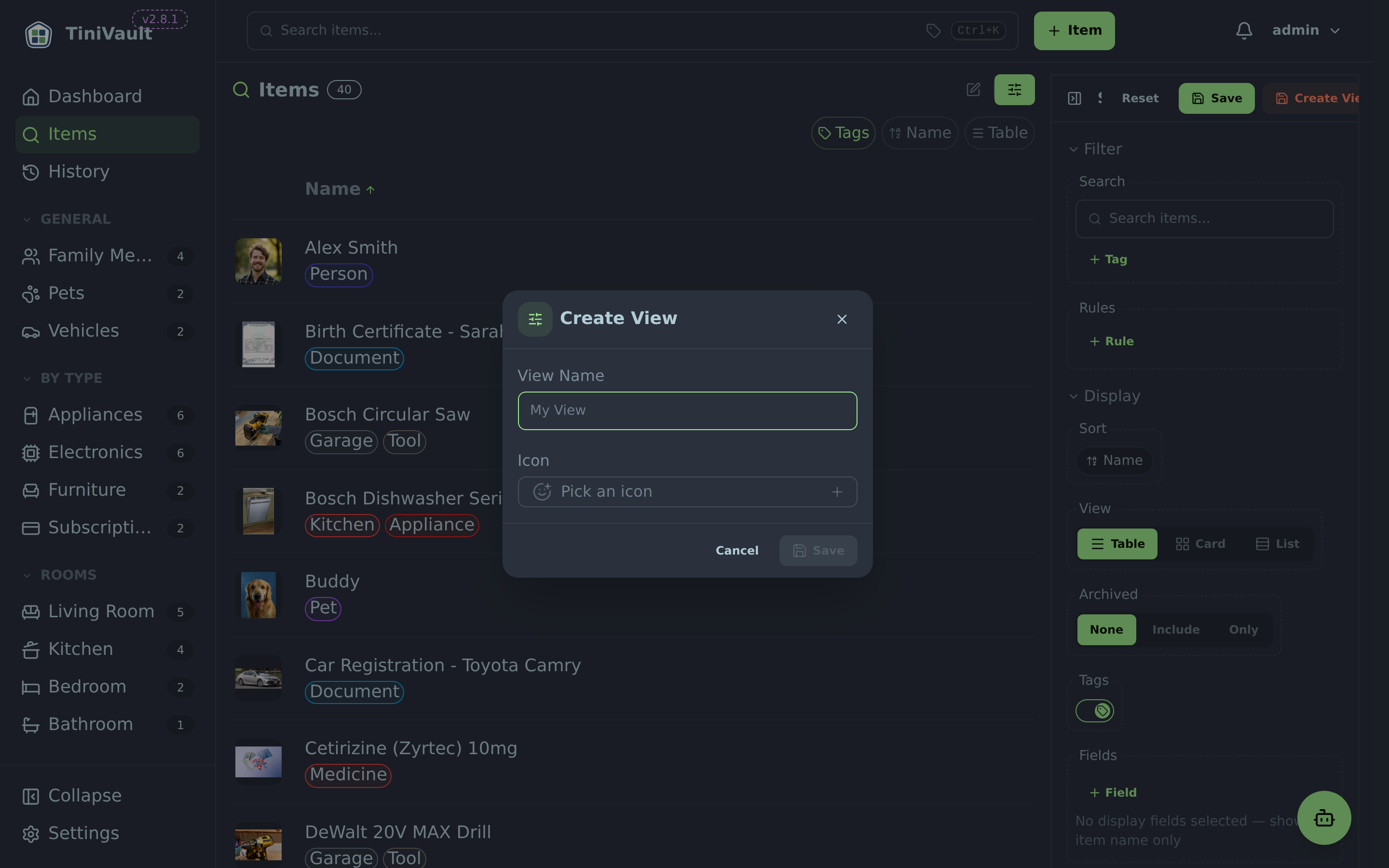Viewport: 1389px width, 868px height.
Task: Click the Collapse sidebar icon
Action: pos(30,796)
